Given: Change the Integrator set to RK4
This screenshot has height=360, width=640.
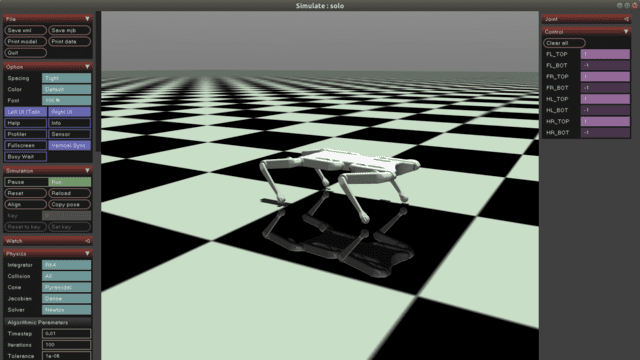Looking at the screenshot, I should pyautogui.click(x=66, y=265).
